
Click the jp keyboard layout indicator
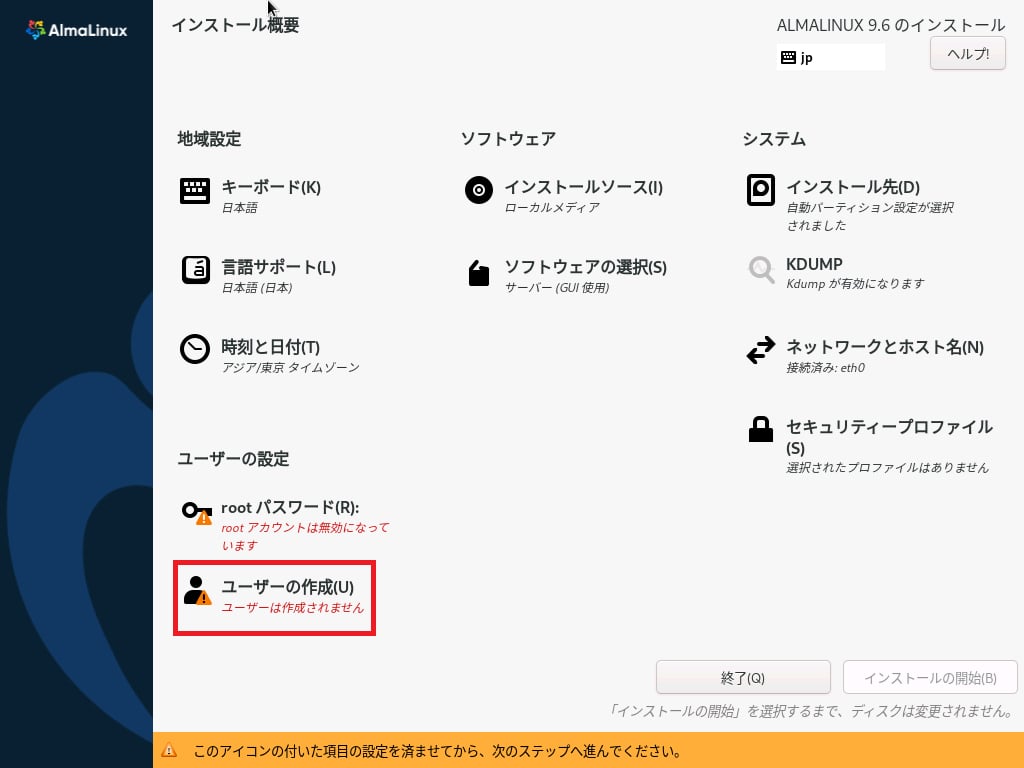point(830,58)
